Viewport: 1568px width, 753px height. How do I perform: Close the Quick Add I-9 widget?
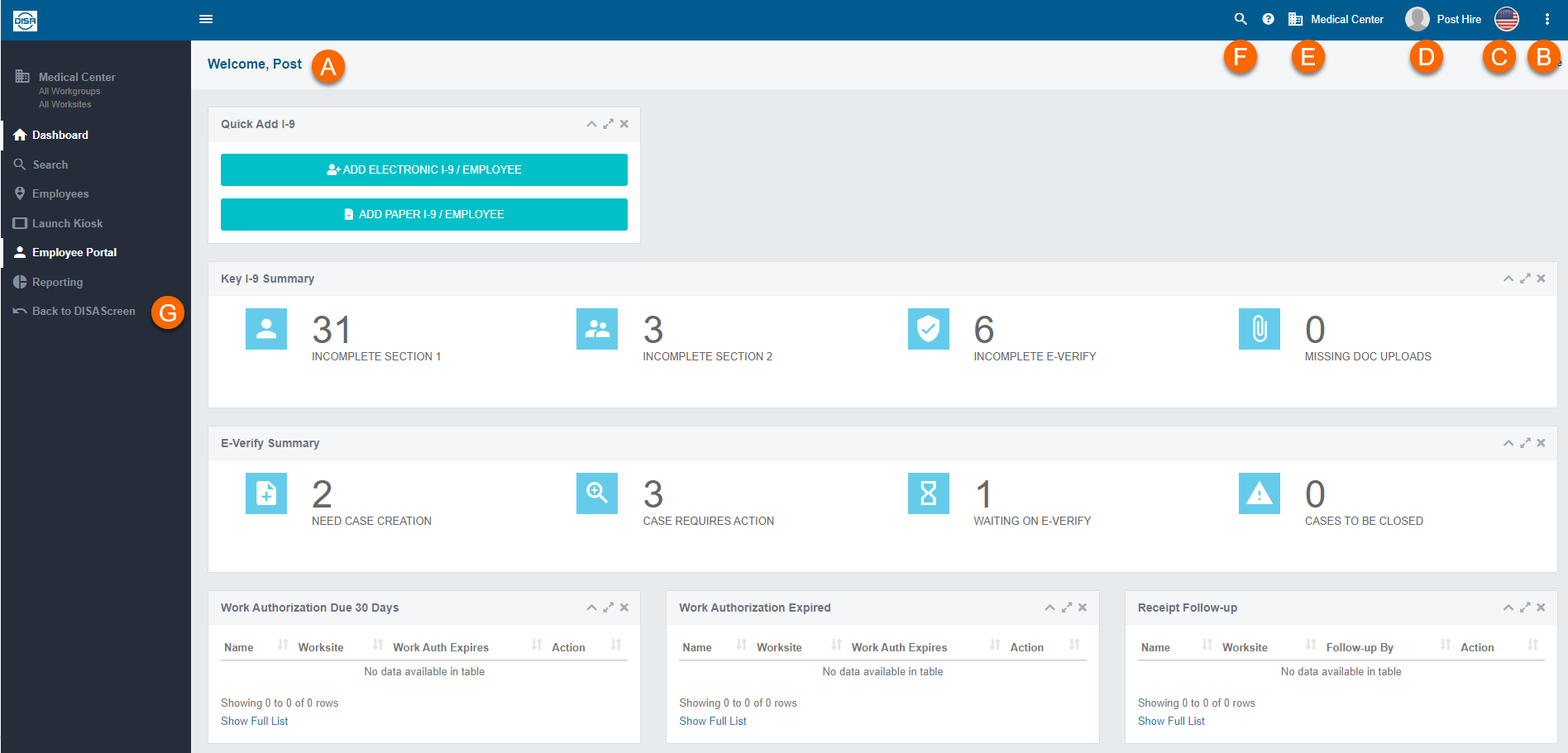coord(624,124)
